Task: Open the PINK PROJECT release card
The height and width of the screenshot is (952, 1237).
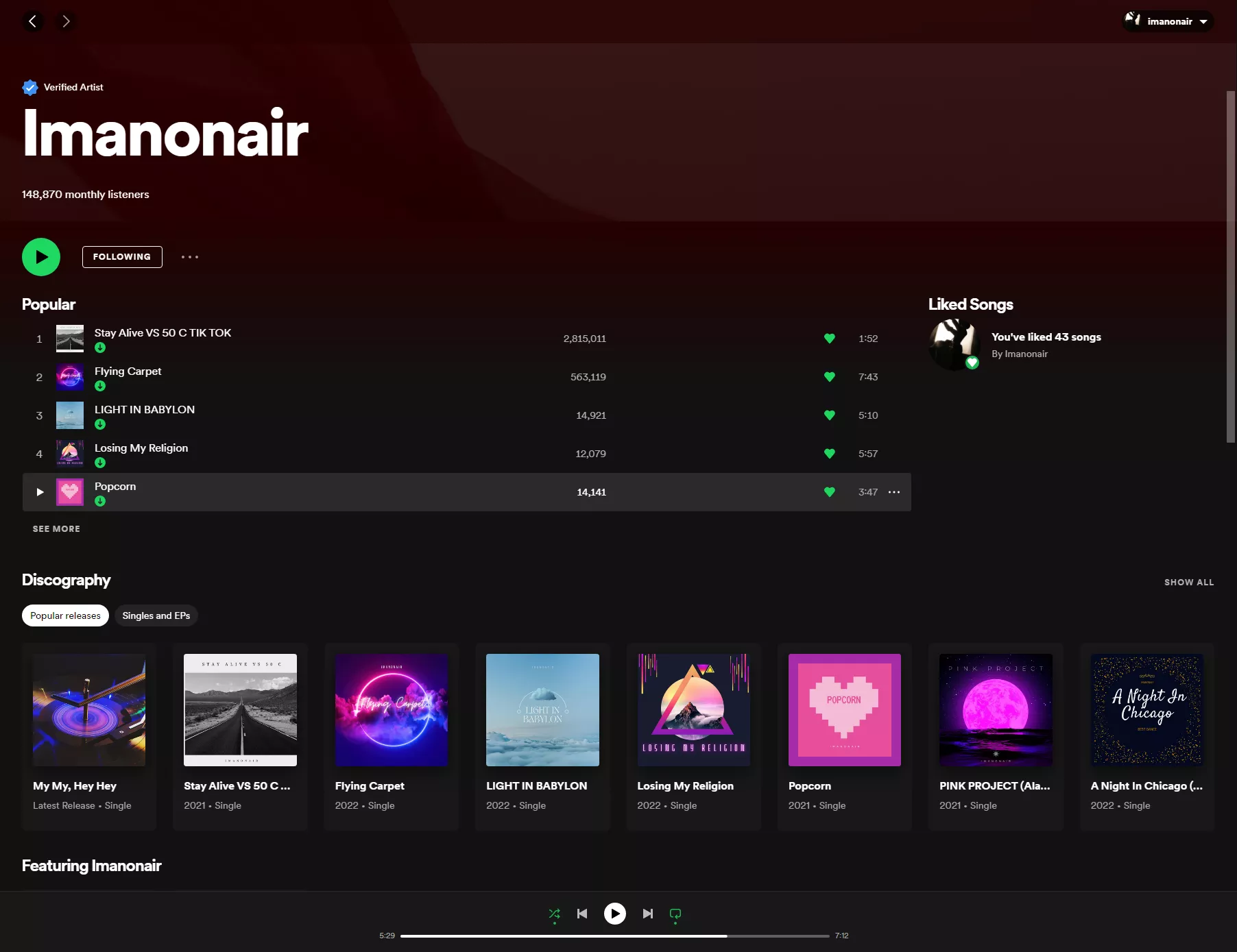Action: pyautogui.click(x=996, y=737)
